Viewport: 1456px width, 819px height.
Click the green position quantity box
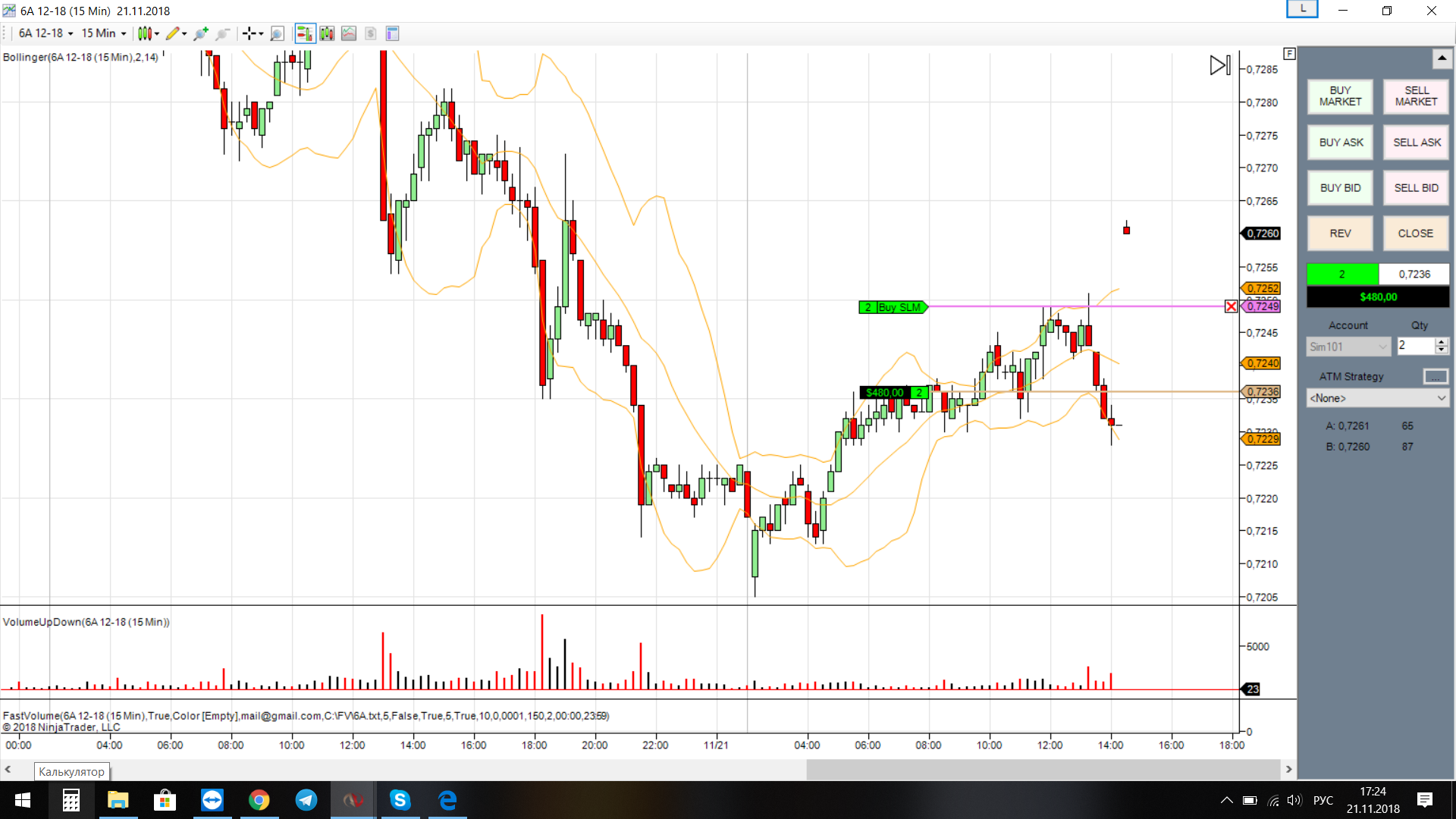point(1341,275)
